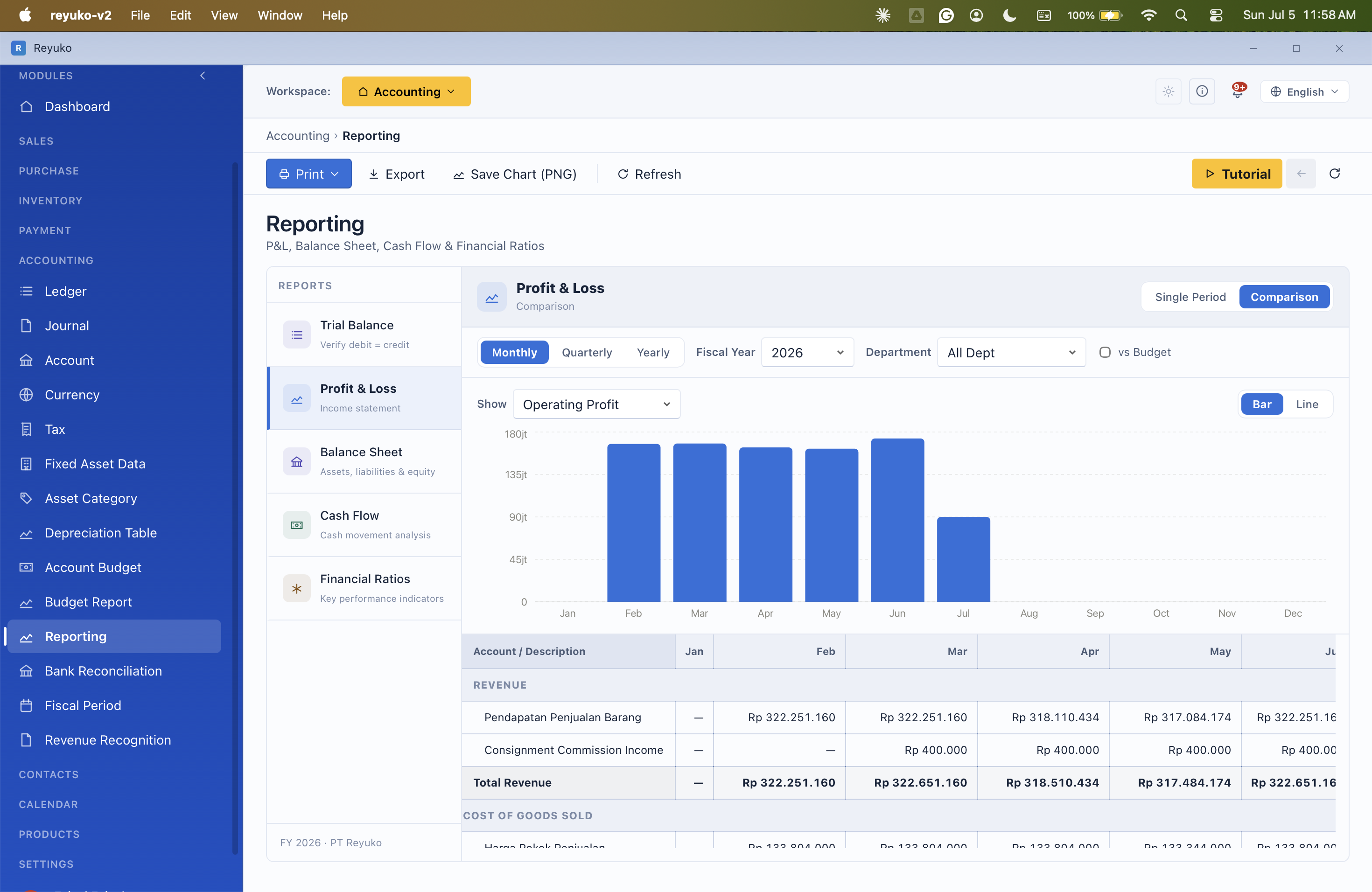Open the Trial Balance report
This screenshot has width=1372, height=892.
pos(364,335)
